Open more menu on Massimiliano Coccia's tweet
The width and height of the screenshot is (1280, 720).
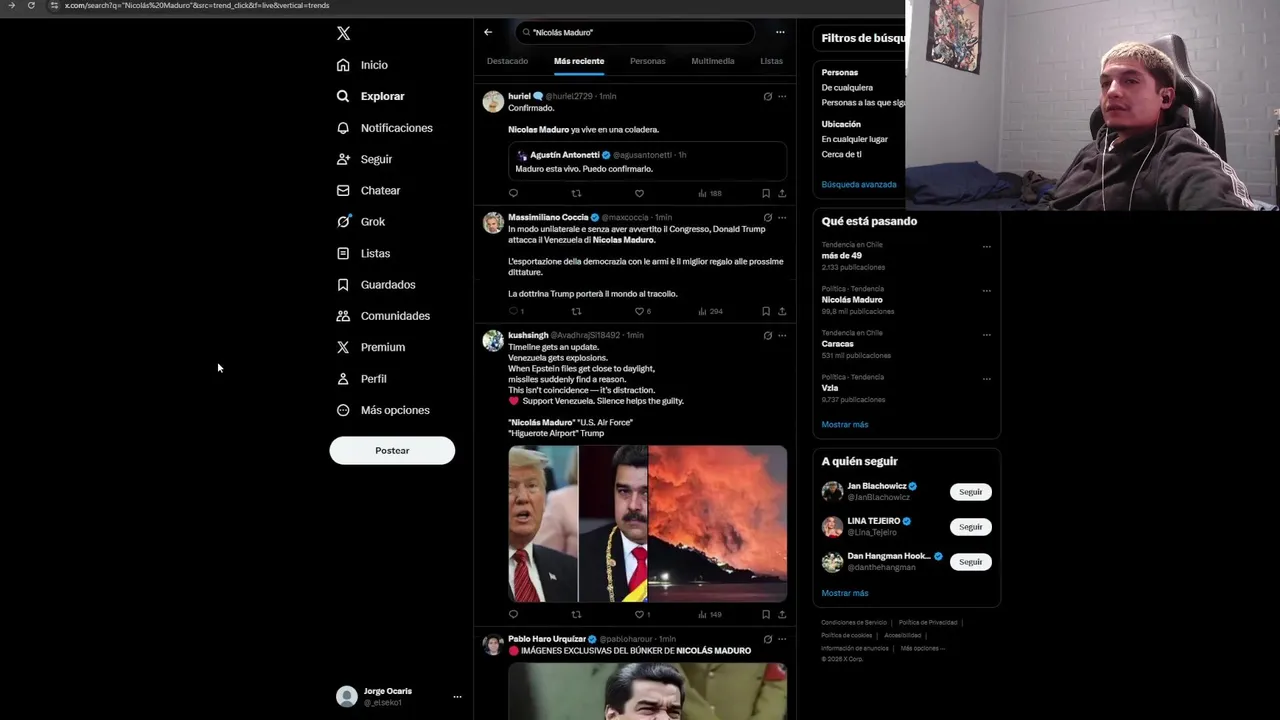pos(782,217)
